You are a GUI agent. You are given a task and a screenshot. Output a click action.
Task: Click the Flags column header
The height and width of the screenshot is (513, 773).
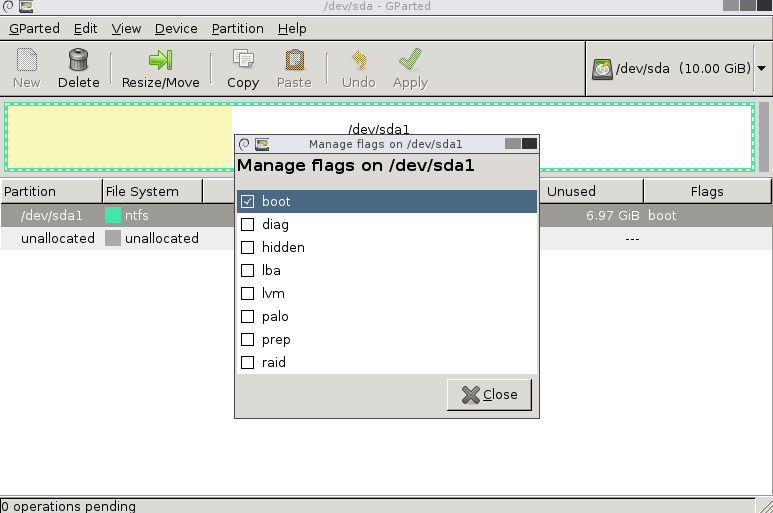[x=707, y=191]
